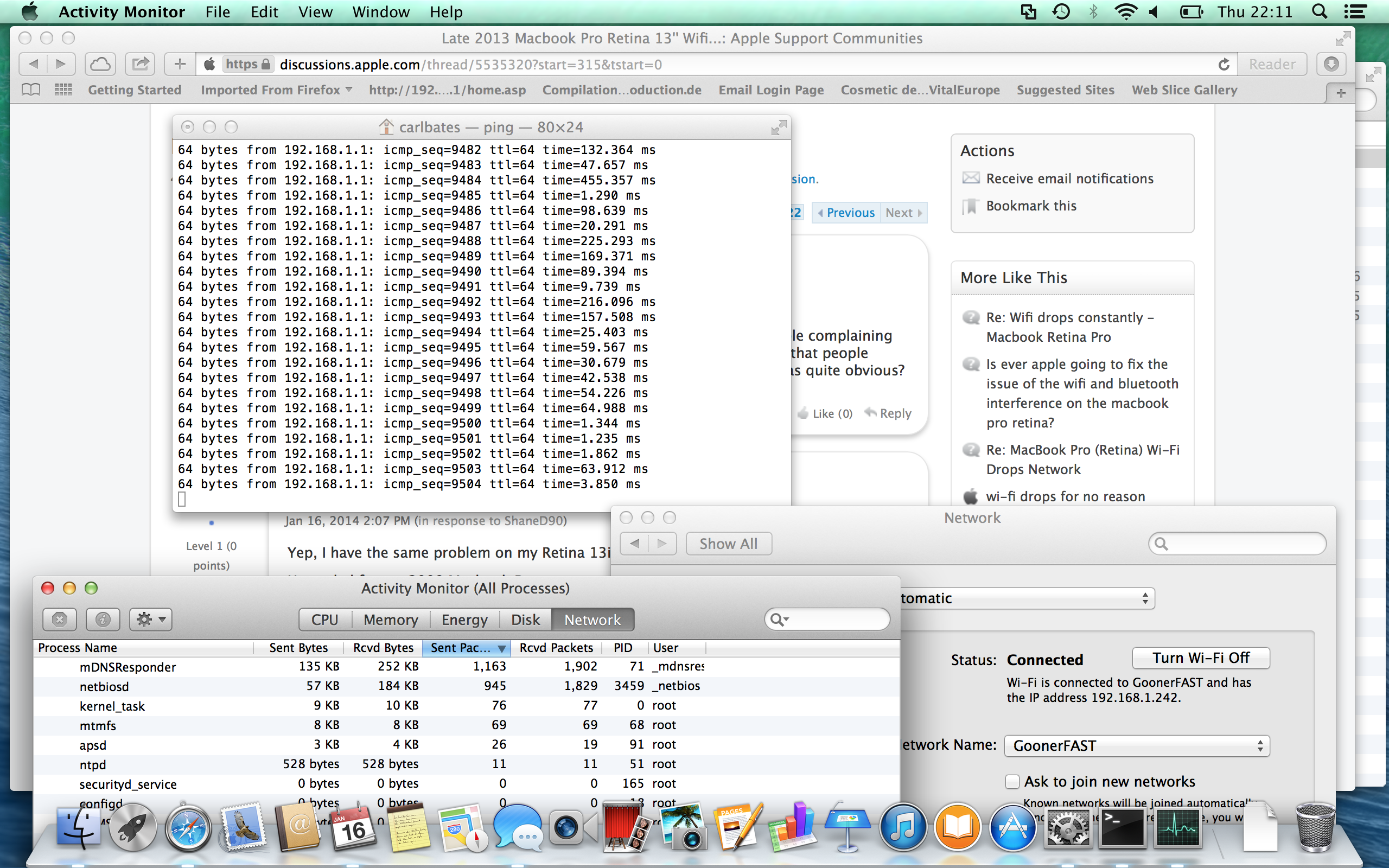
Task: Click the Safari reload page icon
Action: click(x=1223, y=65)
